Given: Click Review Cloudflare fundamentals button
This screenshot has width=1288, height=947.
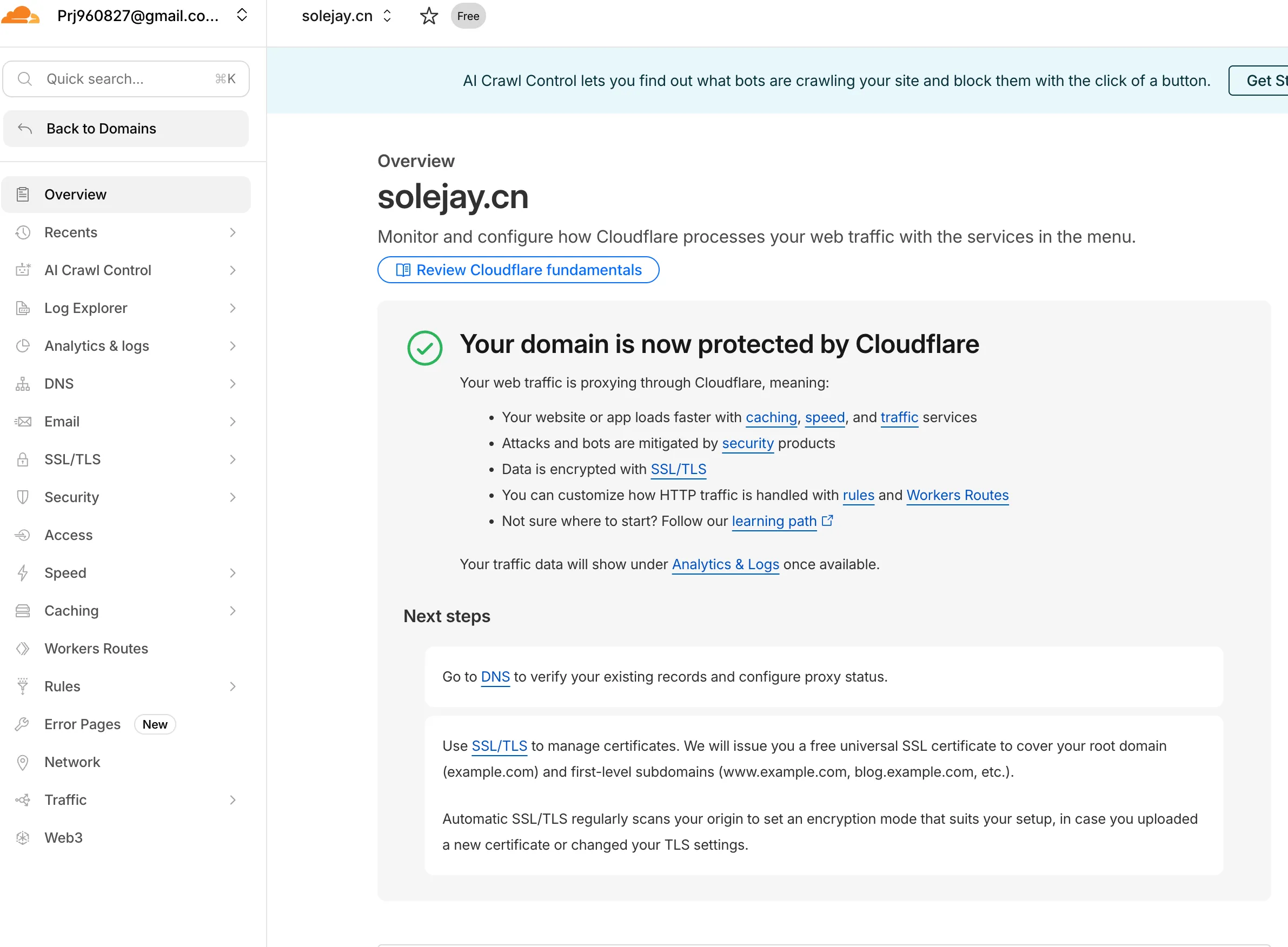Looking at the screenshot, I should coord(518,270).
